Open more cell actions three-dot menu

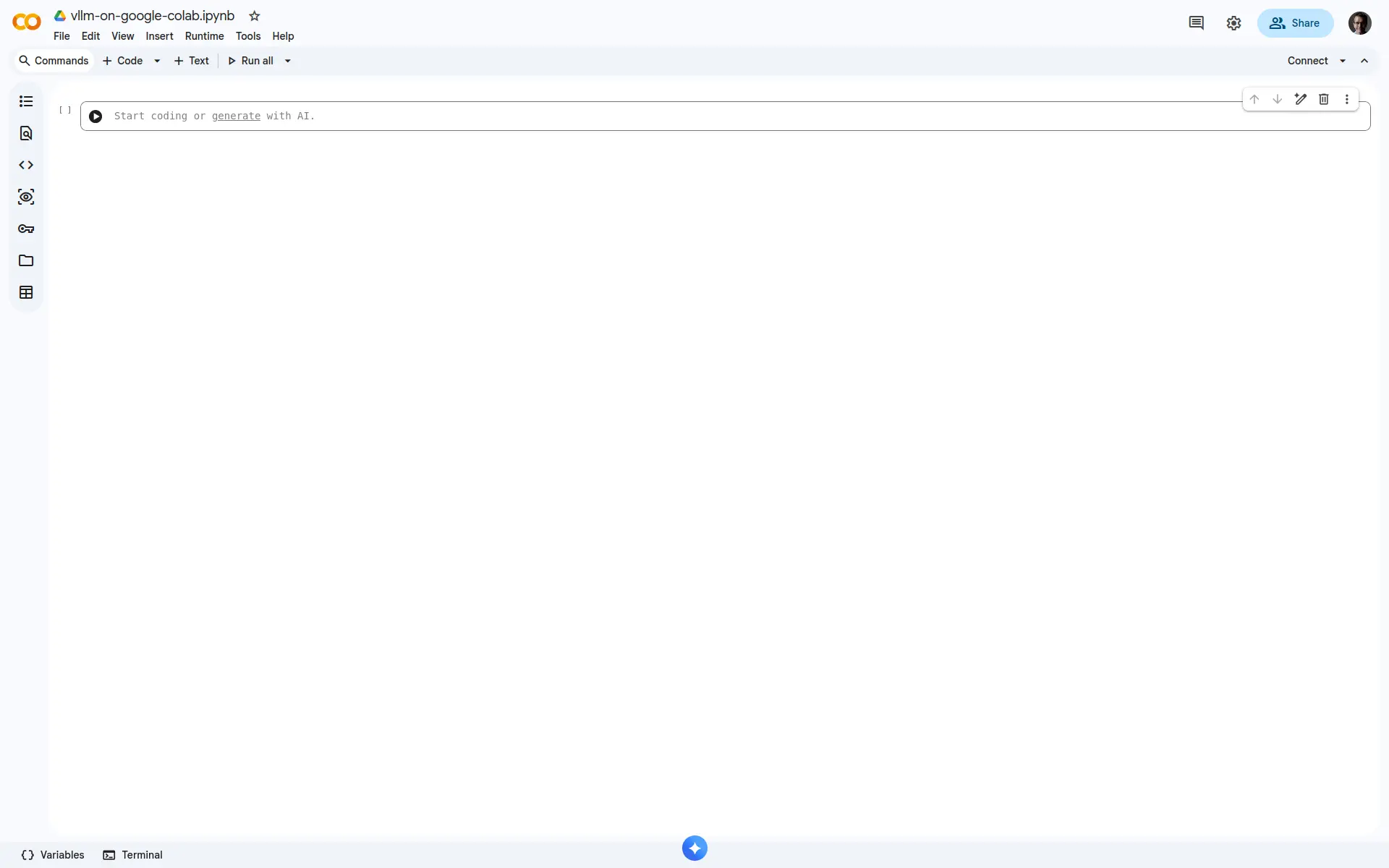pyautogui.click(x=1347, y=99)
